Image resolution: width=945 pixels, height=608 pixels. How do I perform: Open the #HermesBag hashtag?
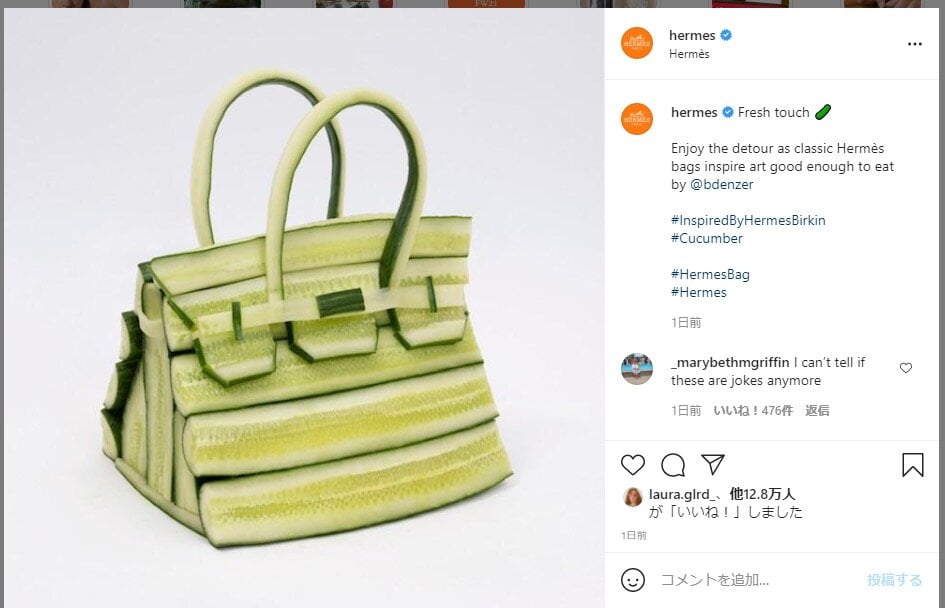point(710,275)
